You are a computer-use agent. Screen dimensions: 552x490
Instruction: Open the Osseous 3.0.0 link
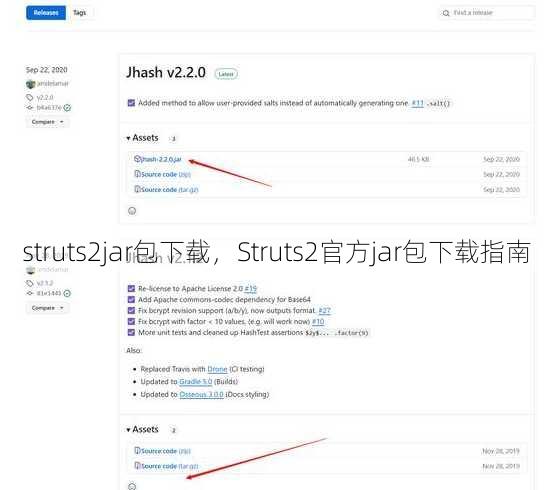coord(201,395)
